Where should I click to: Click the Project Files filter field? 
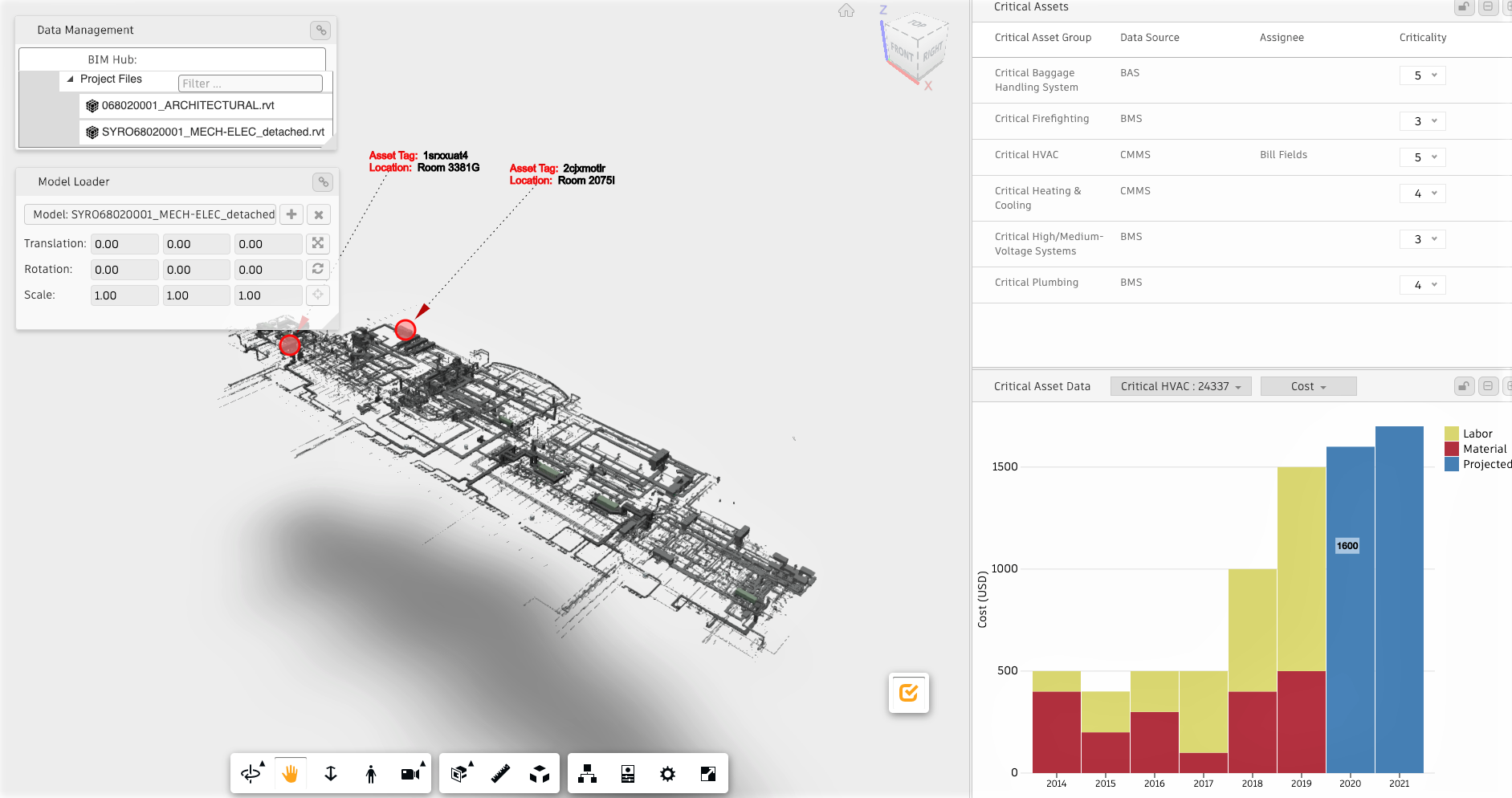tap(250, 83)
